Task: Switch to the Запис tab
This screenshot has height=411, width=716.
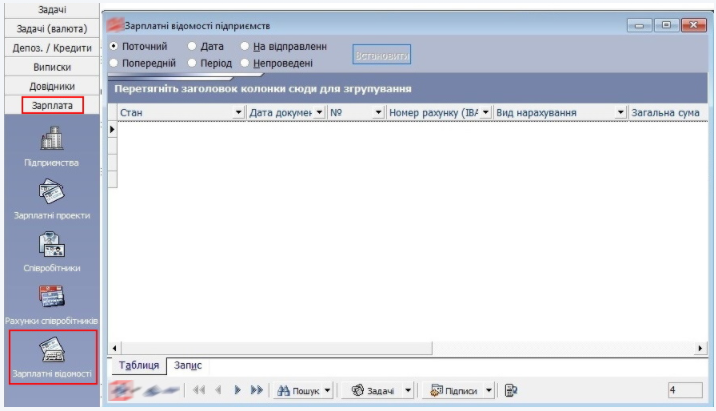Action: click(x=188, y=365)
